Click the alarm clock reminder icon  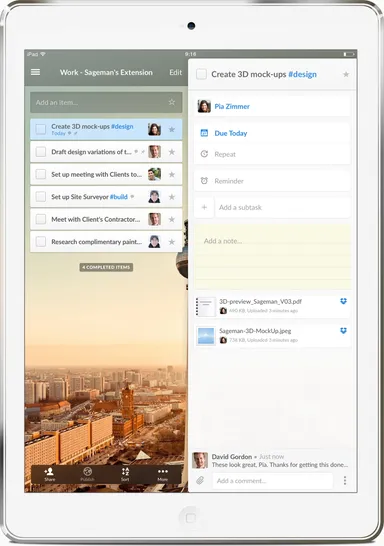click(x=204, y=181)
